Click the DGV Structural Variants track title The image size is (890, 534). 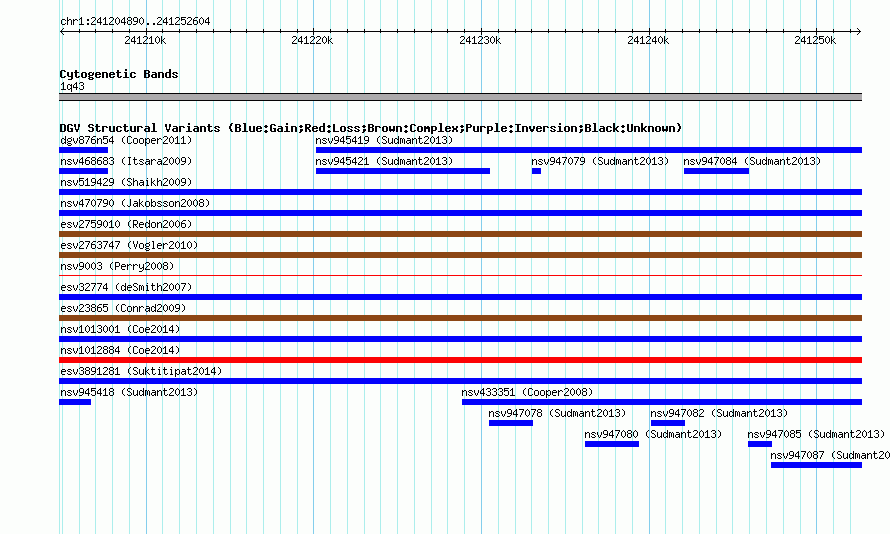coord(371,128)
